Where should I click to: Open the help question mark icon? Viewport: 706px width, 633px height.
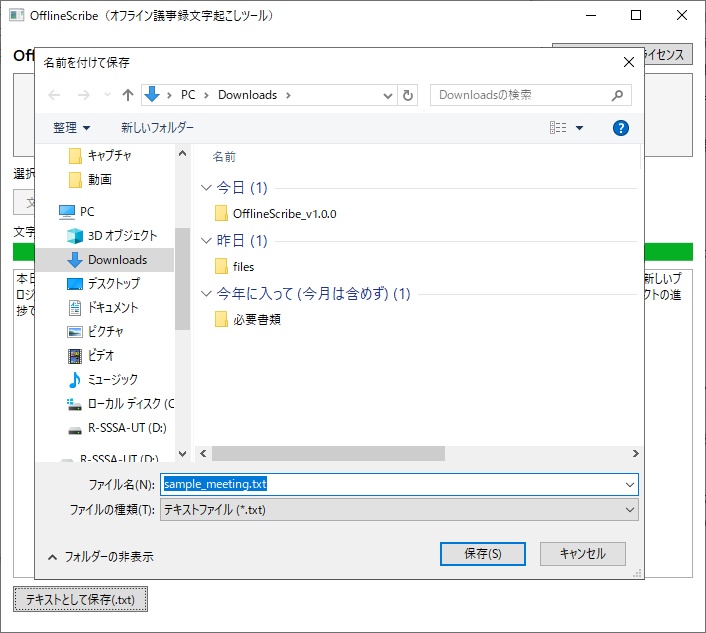[620, 128]
